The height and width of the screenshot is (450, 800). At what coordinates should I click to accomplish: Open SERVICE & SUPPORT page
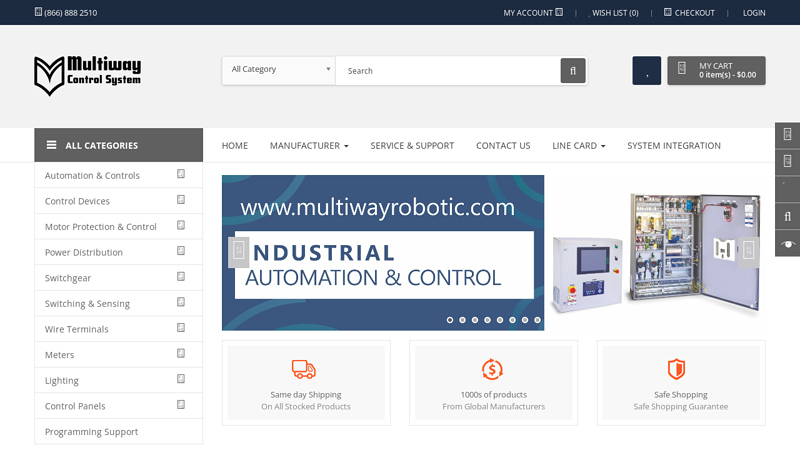(412, 145)
